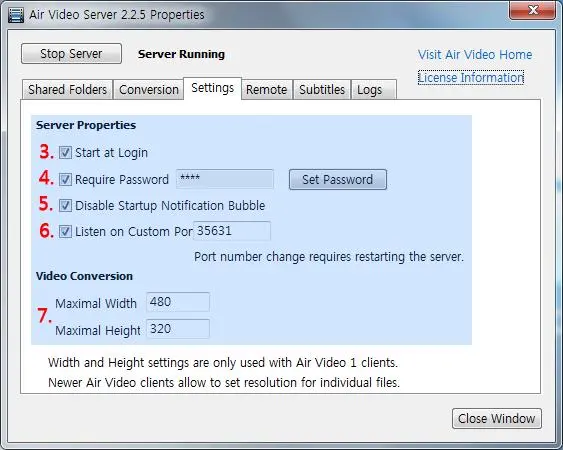
Task: Click the custom port number field
Action: pyautogui.click(x=232, y=231)
